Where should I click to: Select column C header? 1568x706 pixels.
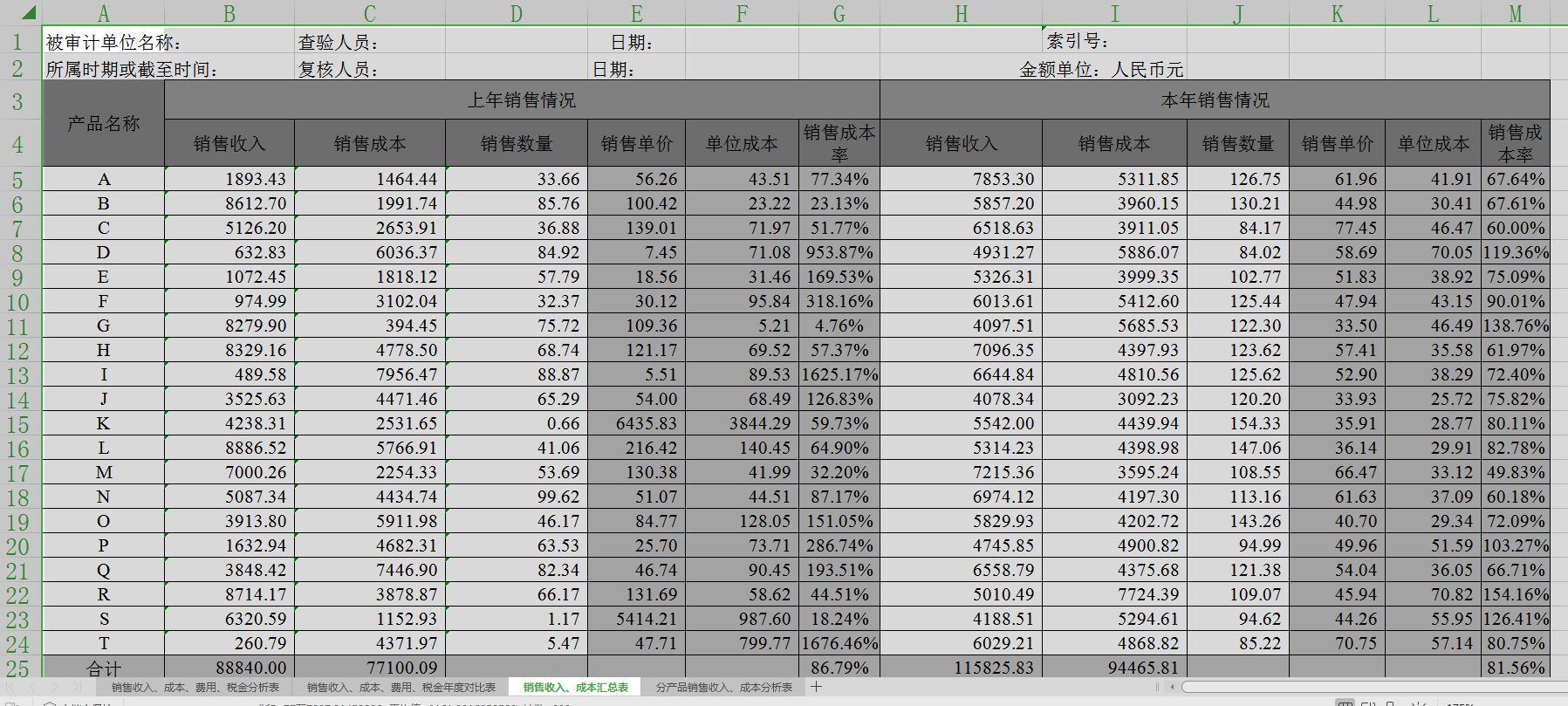point(370,13)
